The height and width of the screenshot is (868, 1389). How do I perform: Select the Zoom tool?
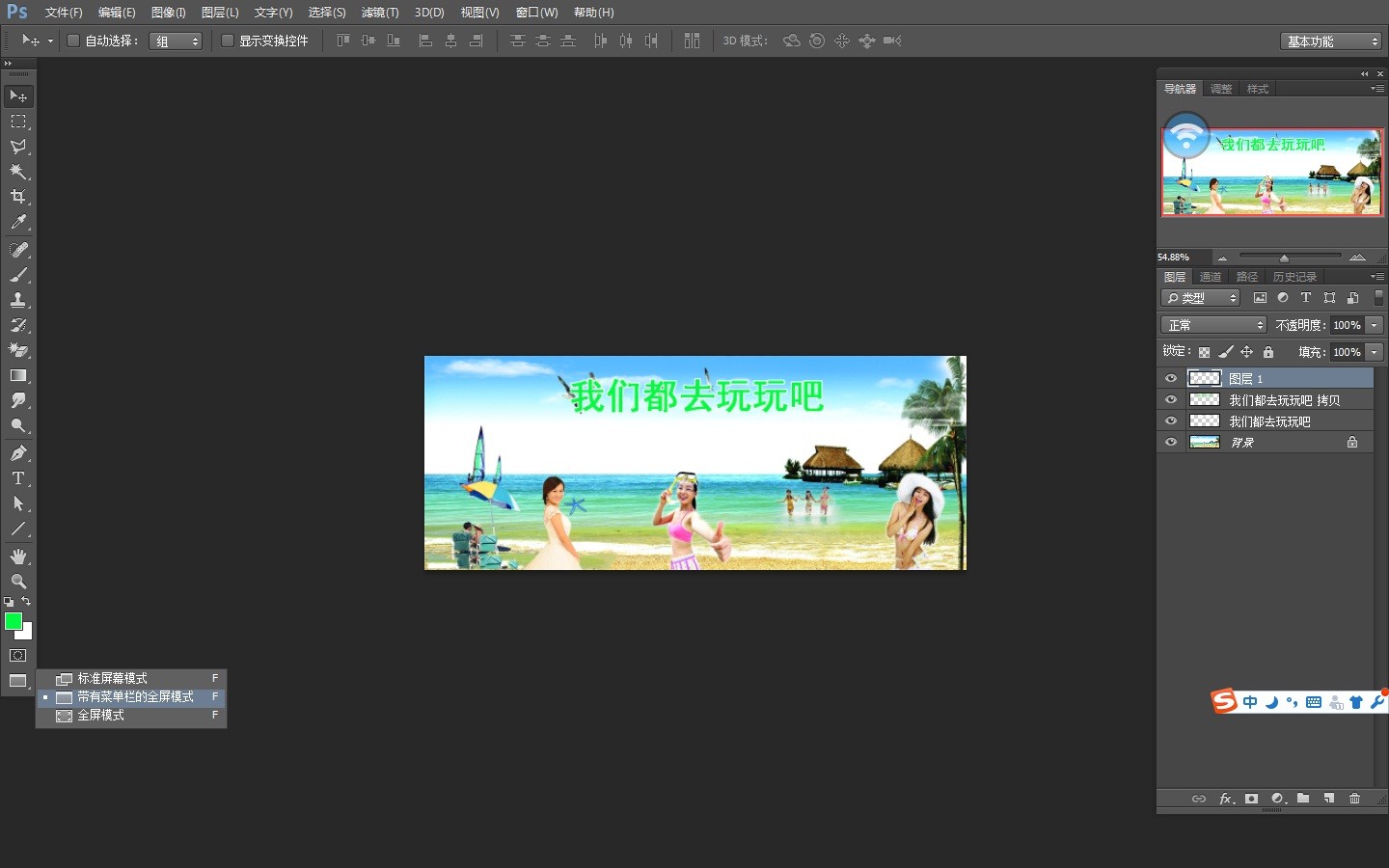pyautogui.click(x=17, y=582)
